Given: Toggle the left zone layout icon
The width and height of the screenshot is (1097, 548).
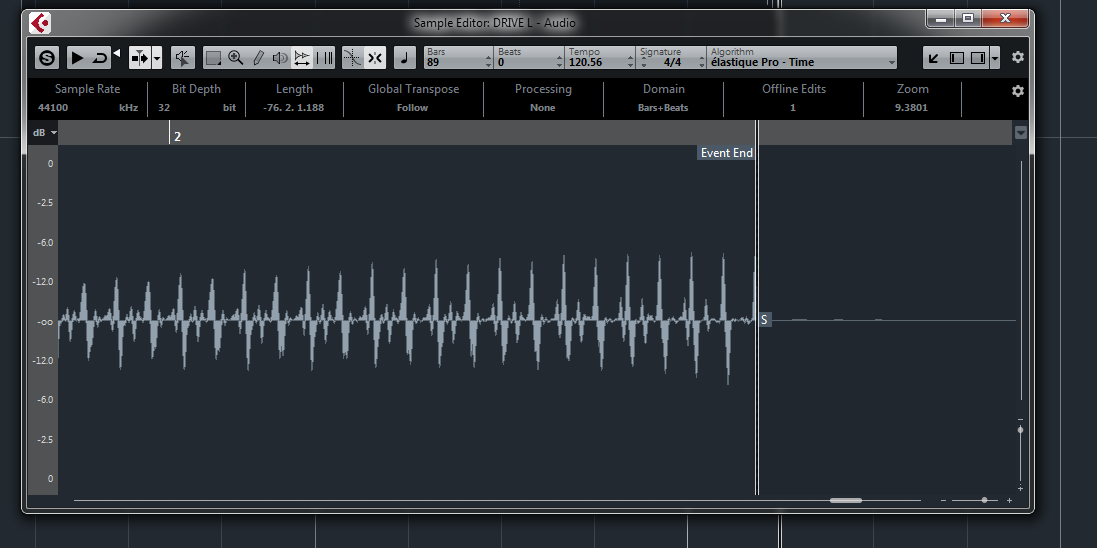Looking at the screenshot, I should tap(956, 57).
